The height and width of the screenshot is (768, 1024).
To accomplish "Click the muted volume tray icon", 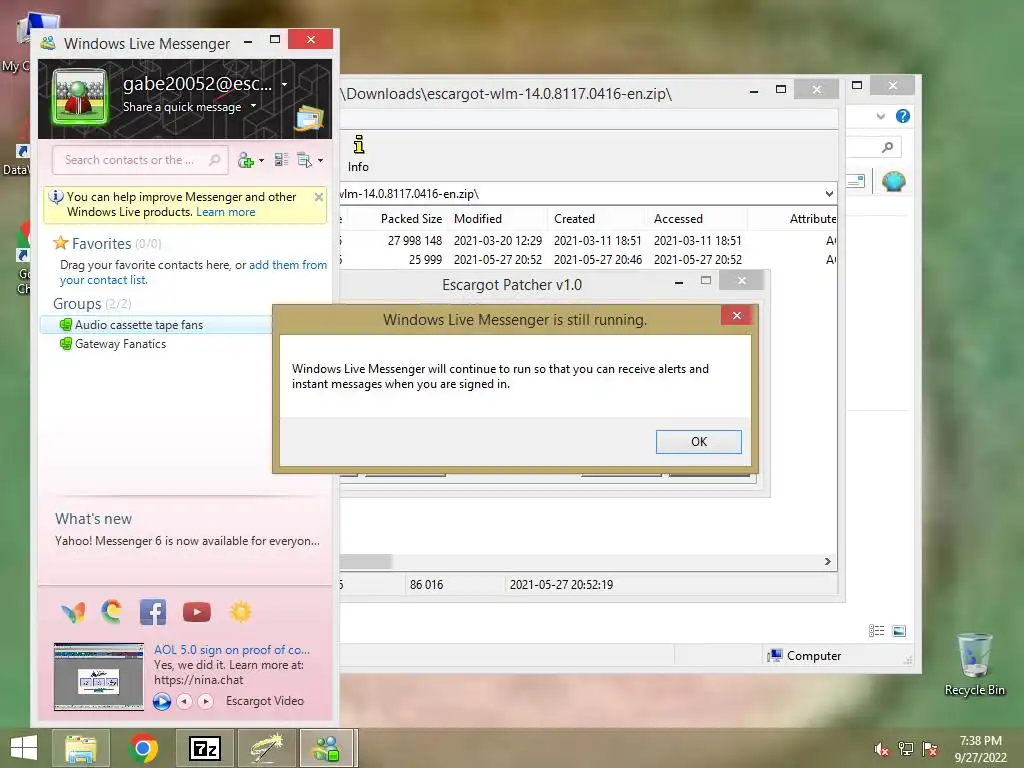I will coord(882,749).
